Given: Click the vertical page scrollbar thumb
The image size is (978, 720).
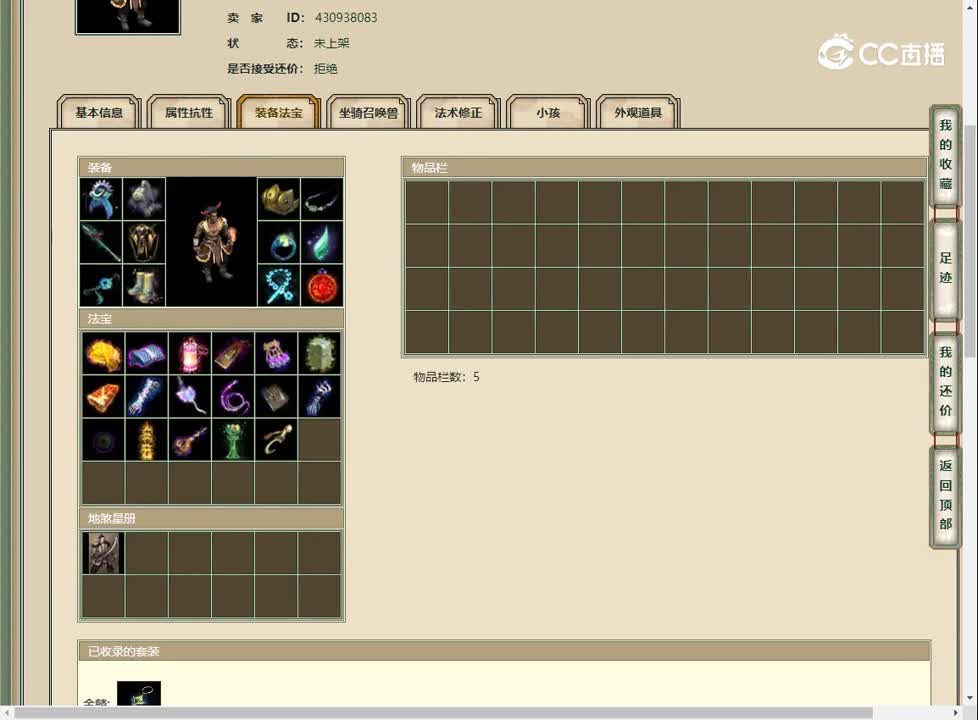Looking at the screenshot, I should click(x=970, y=241).
